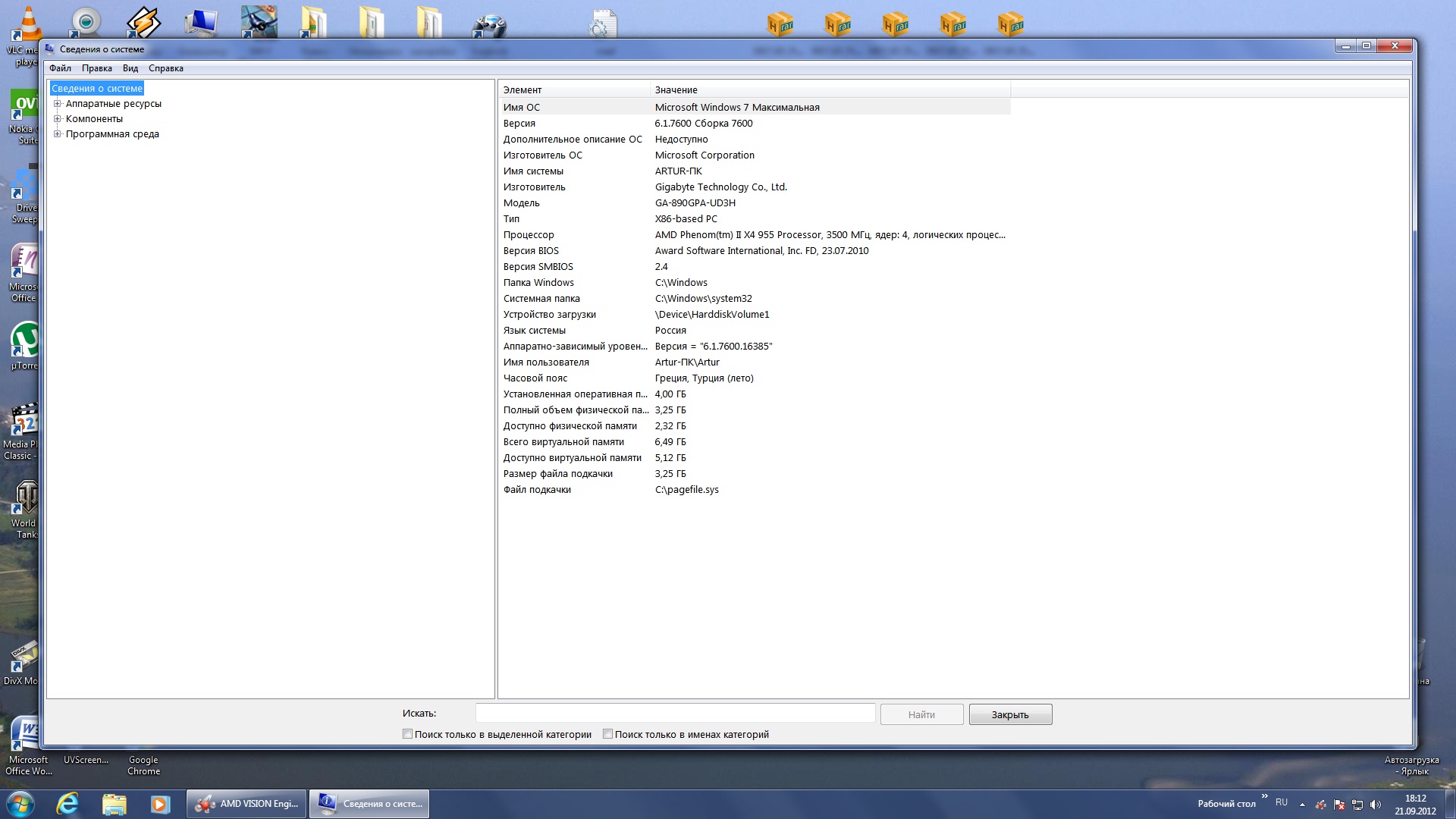The height and width of the screenshot is (819, 1456).
Task: Open the Справка menu
Action: [x=166, y=68]
